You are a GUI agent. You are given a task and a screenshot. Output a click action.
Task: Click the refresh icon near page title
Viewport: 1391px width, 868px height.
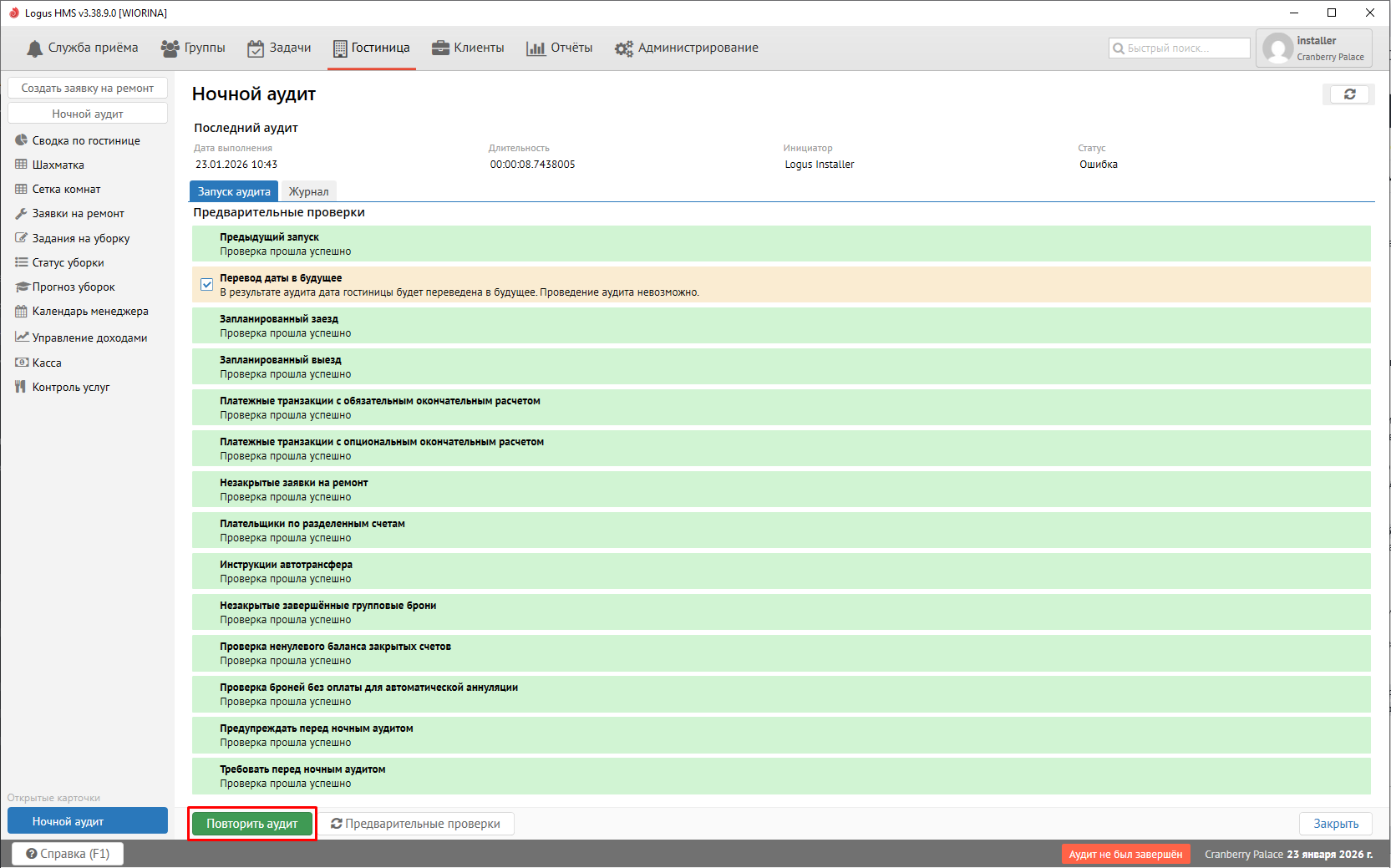pos(1348,94)
